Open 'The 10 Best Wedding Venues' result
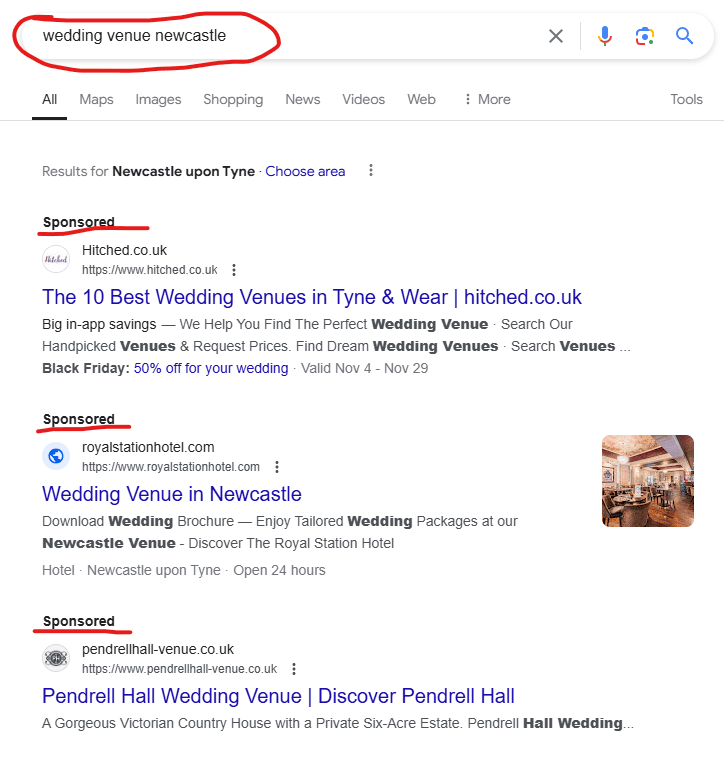Screen dimensions: 724x758 [x=311, y=297]
